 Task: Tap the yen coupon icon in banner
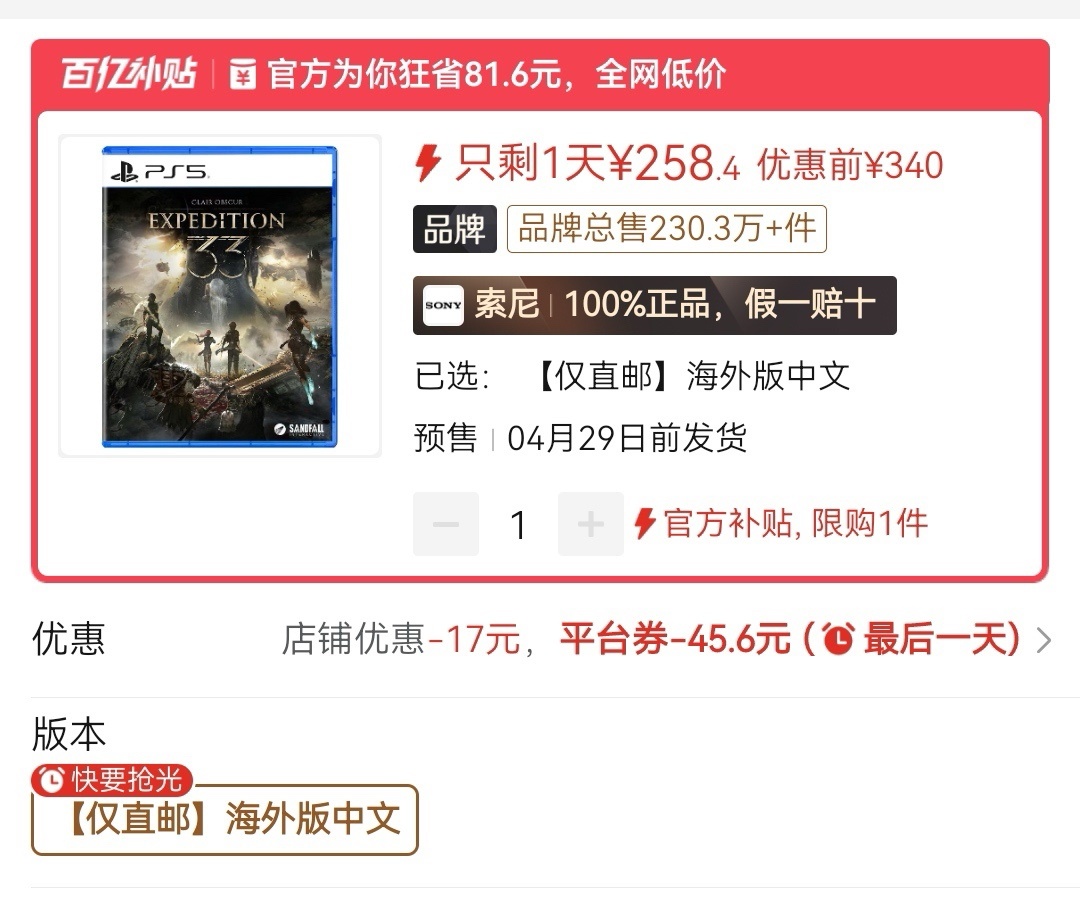tap(242, 74)
